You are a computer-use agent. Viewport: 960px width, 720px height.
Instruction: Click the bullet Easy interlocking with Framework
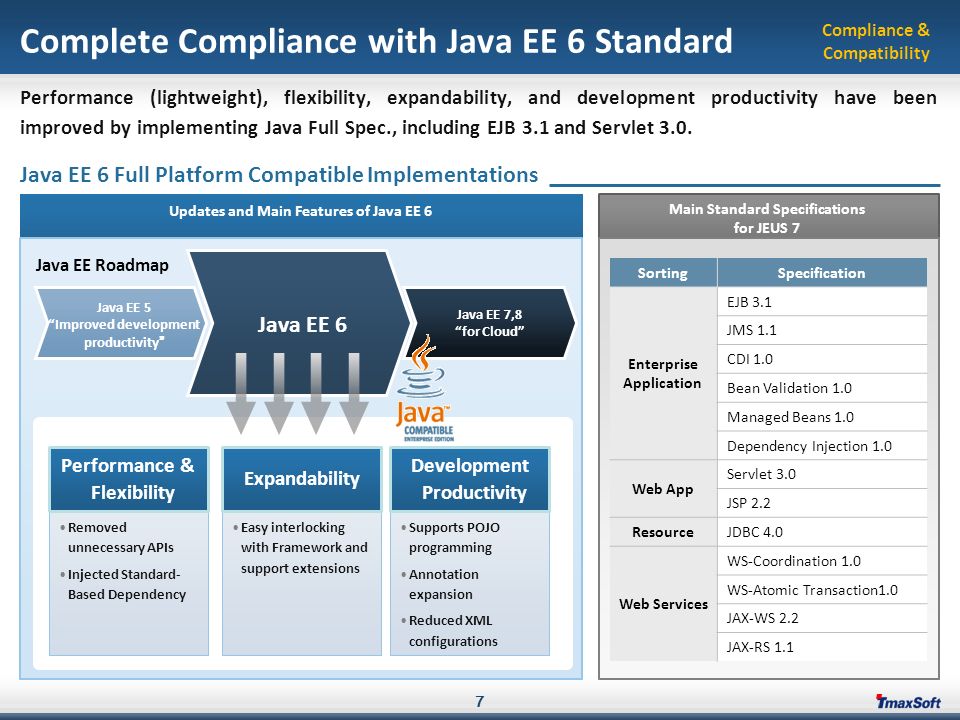click(x=300, y=548)
